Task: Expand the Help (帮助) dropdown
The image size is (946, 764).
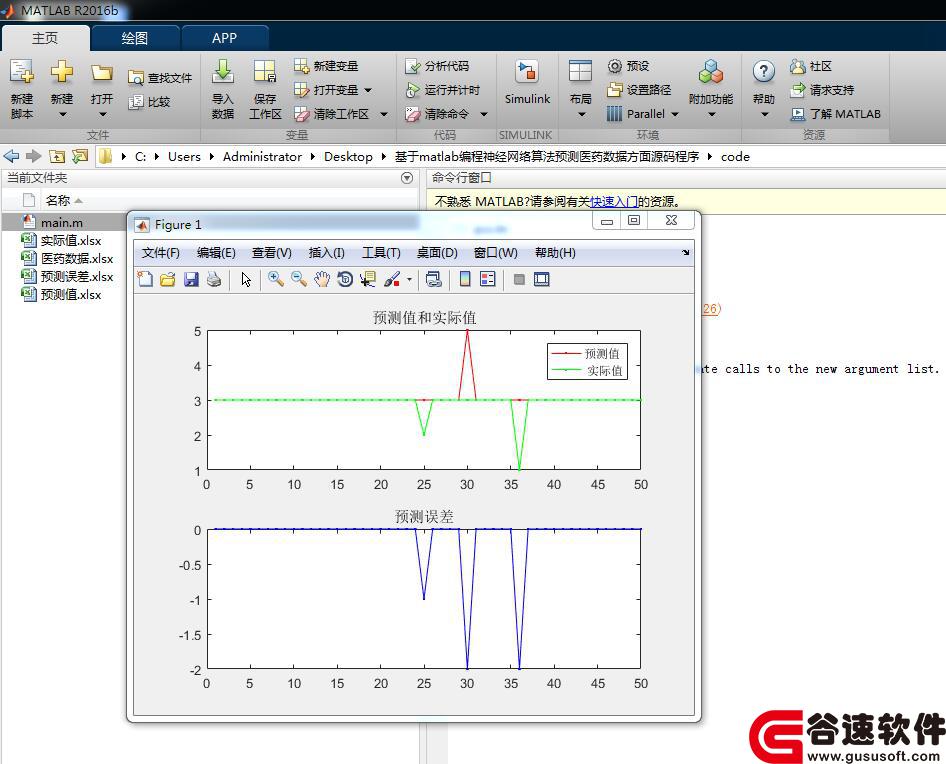Action: 764,114
